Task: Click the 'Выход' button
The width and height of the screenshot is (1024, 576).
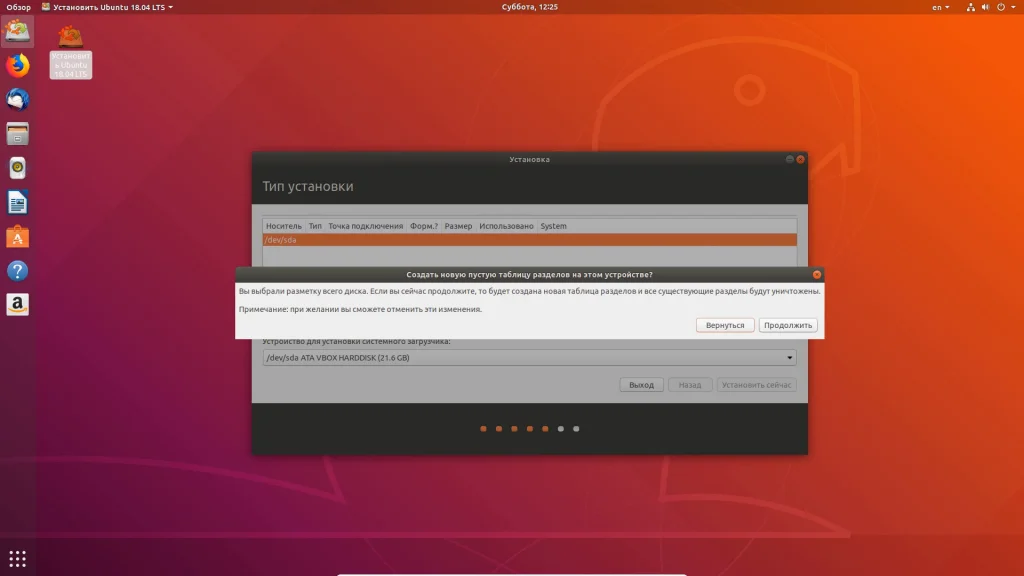Action: 641,385
